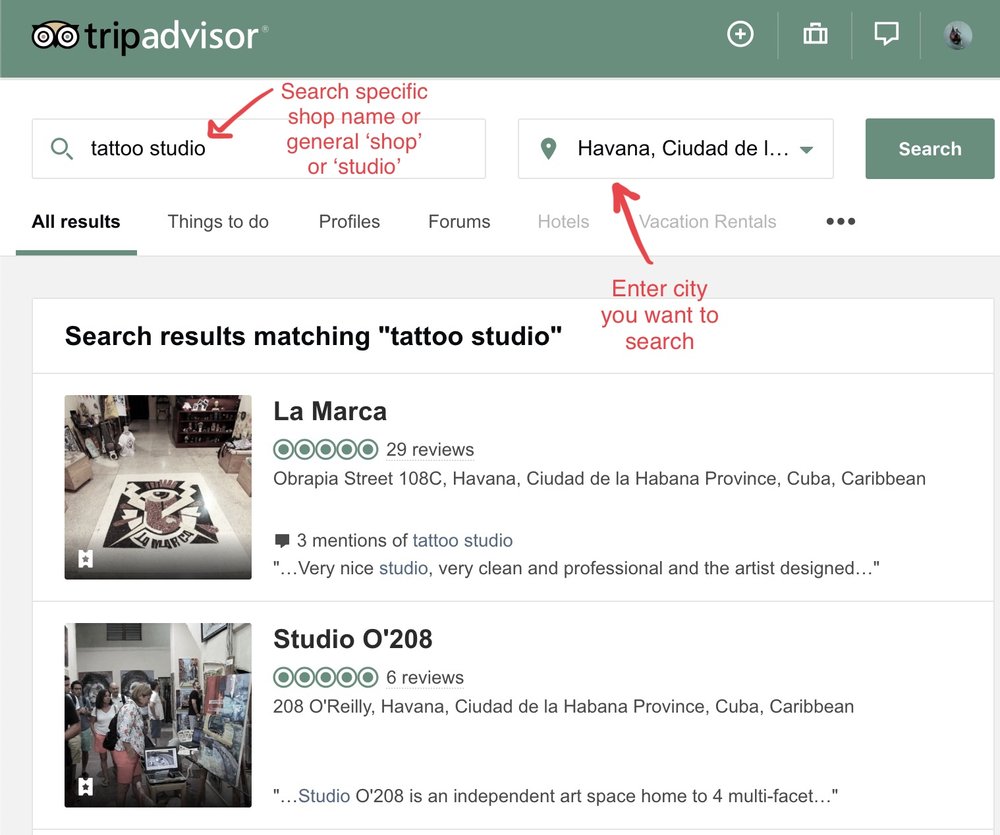Image resolution: width=1000 pixels, height=835 pixels.
Task: Click the 'Very nice studio' review snippet
Action: [577, 568]
